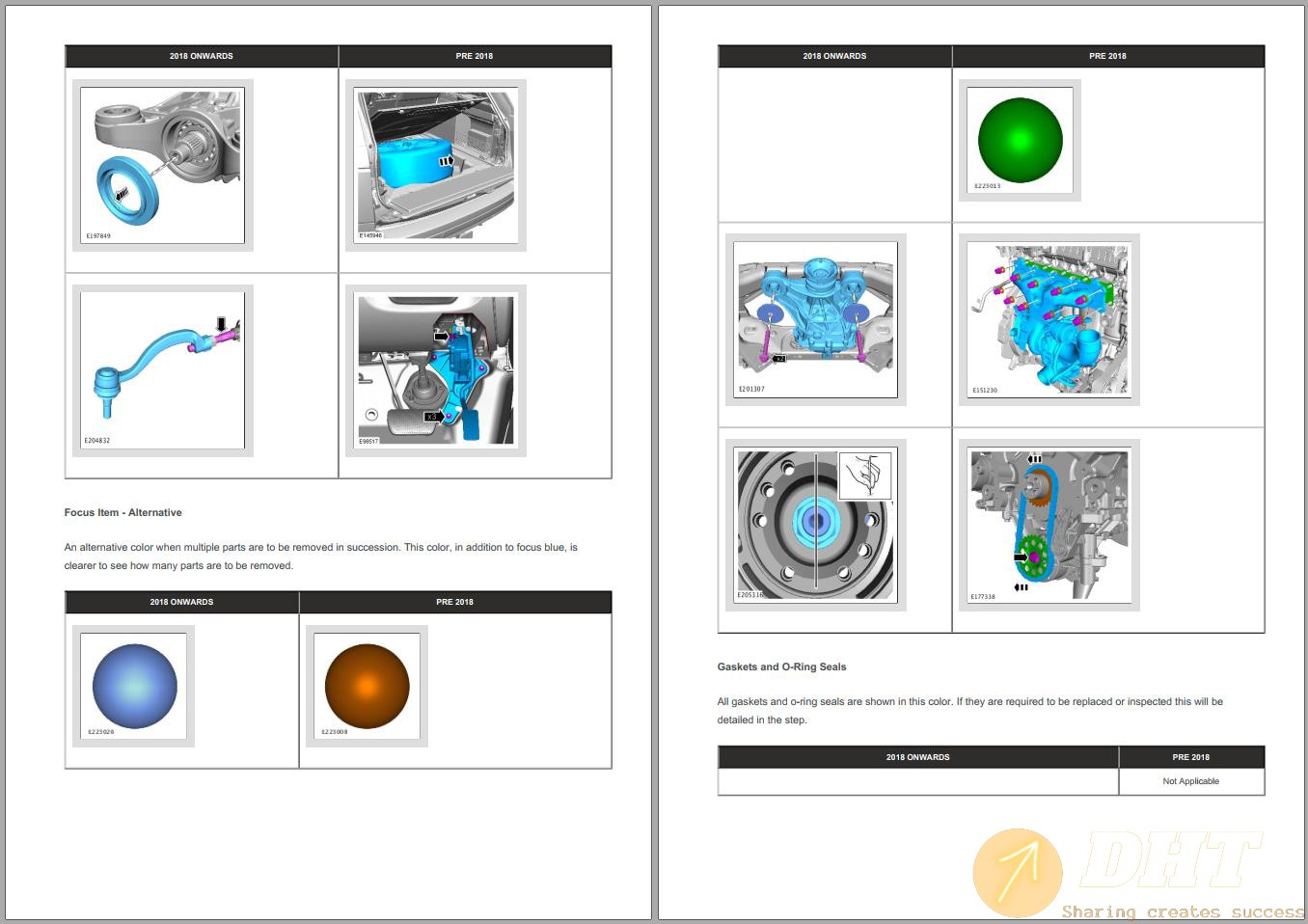This screenshot has height=924, width=1308.
Task: Click the pedal bracket illustration E98517
Action: pyautogui.click(x=436, y=370)
